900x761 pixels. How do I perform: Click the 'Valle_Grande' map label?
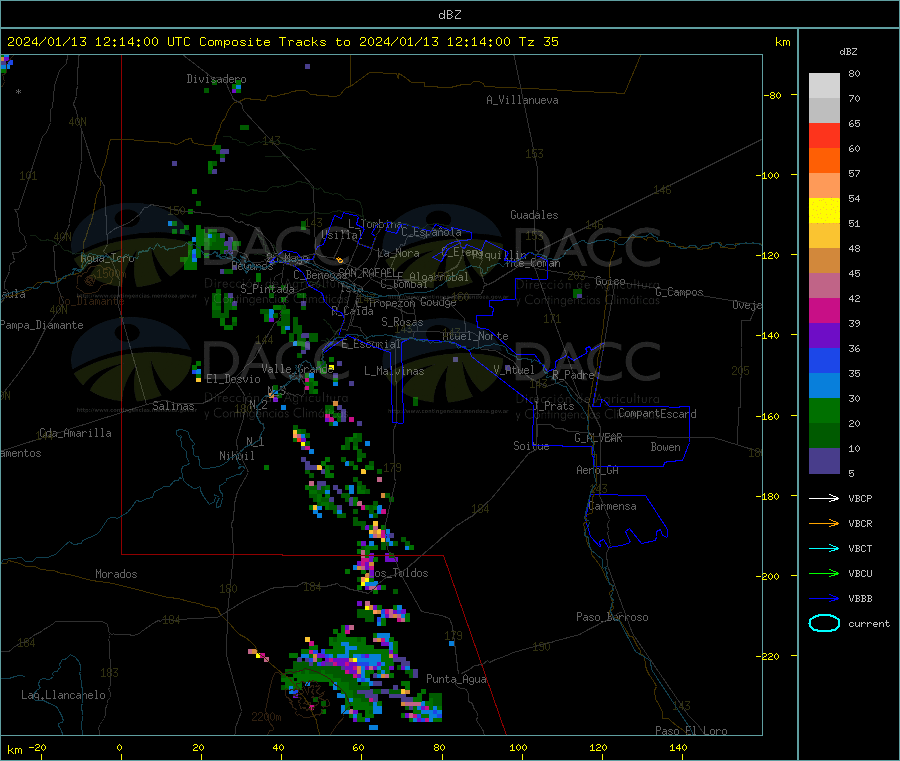[297, 369]
